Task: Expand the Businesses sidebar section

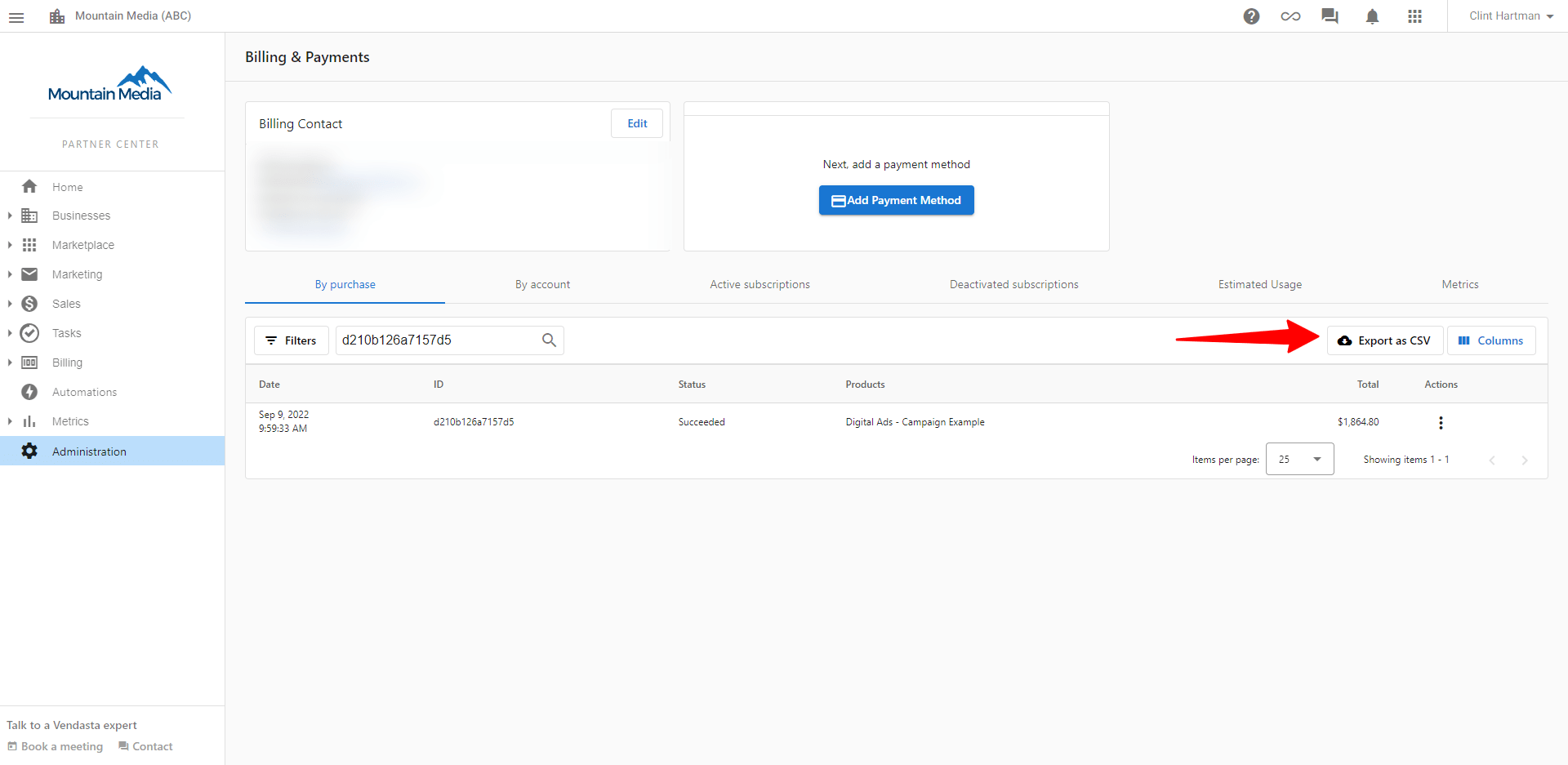Action: pyautogui.click(x=9, y=216)
